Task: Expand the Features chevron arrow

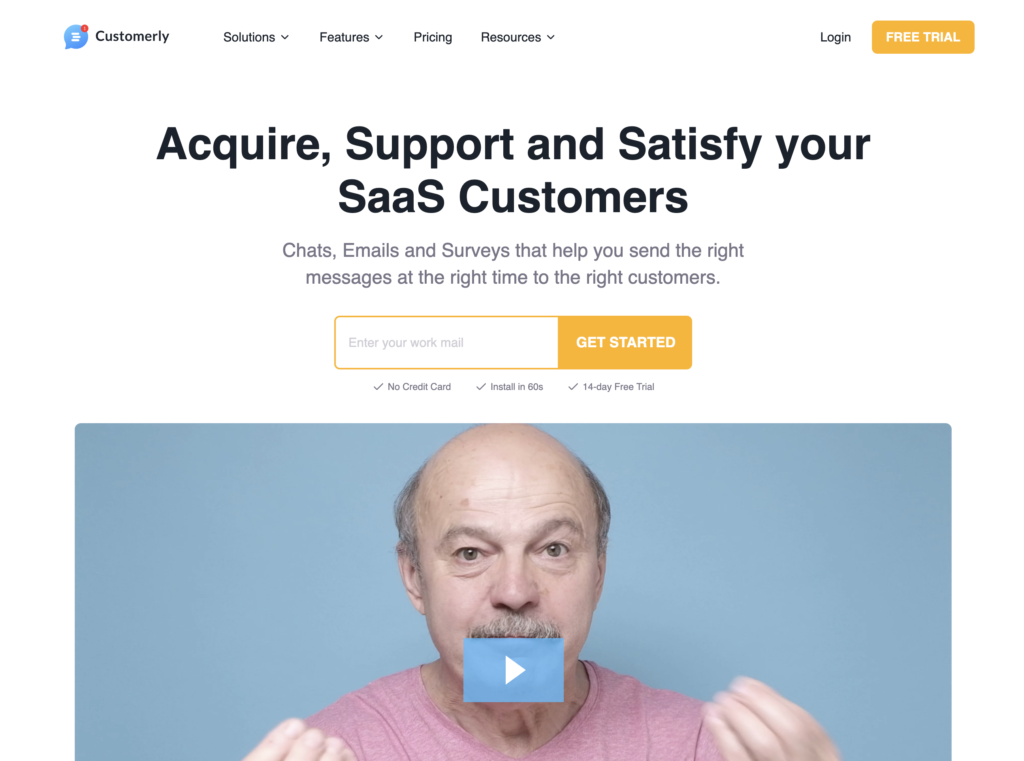Action: 379,37
